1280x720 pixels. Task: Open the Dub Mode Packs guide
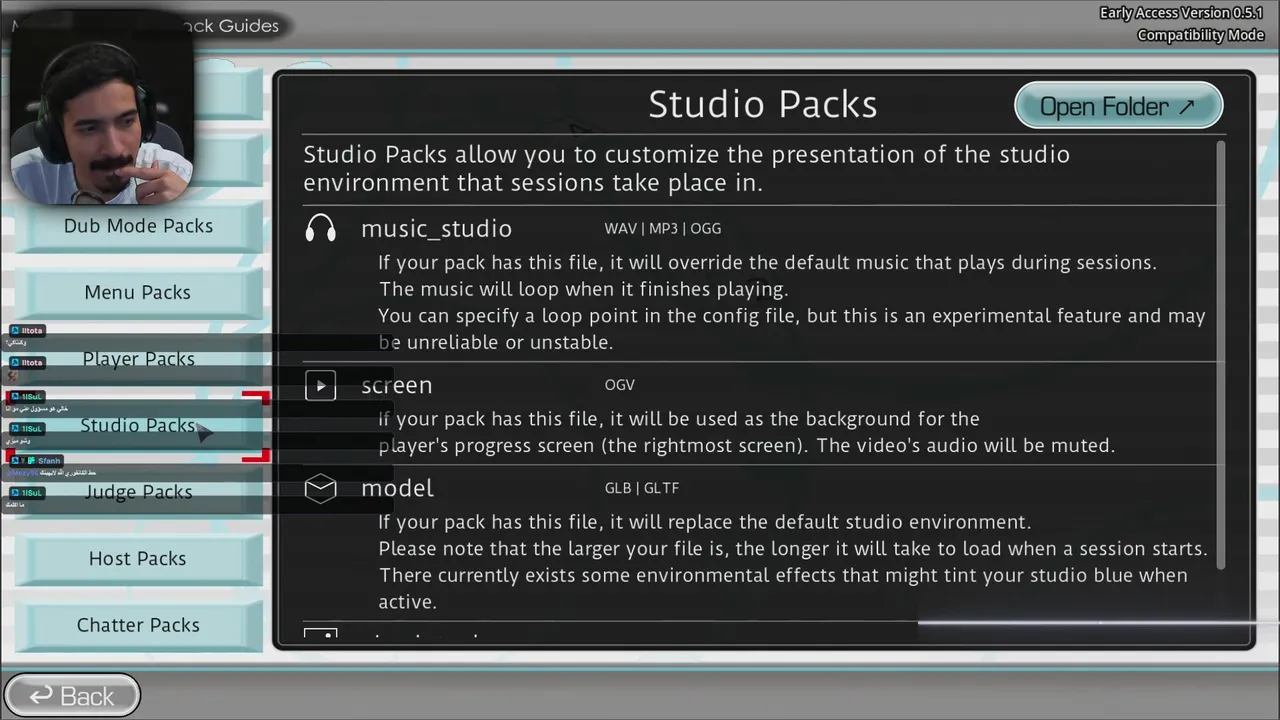click(138, 226)
